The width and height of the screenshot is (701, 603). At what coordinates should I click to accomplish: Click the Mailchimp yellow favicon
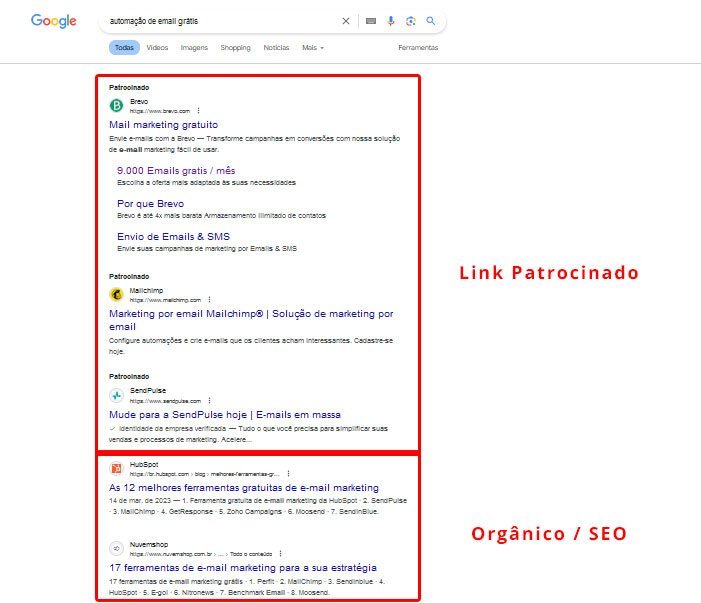(116, 294)
